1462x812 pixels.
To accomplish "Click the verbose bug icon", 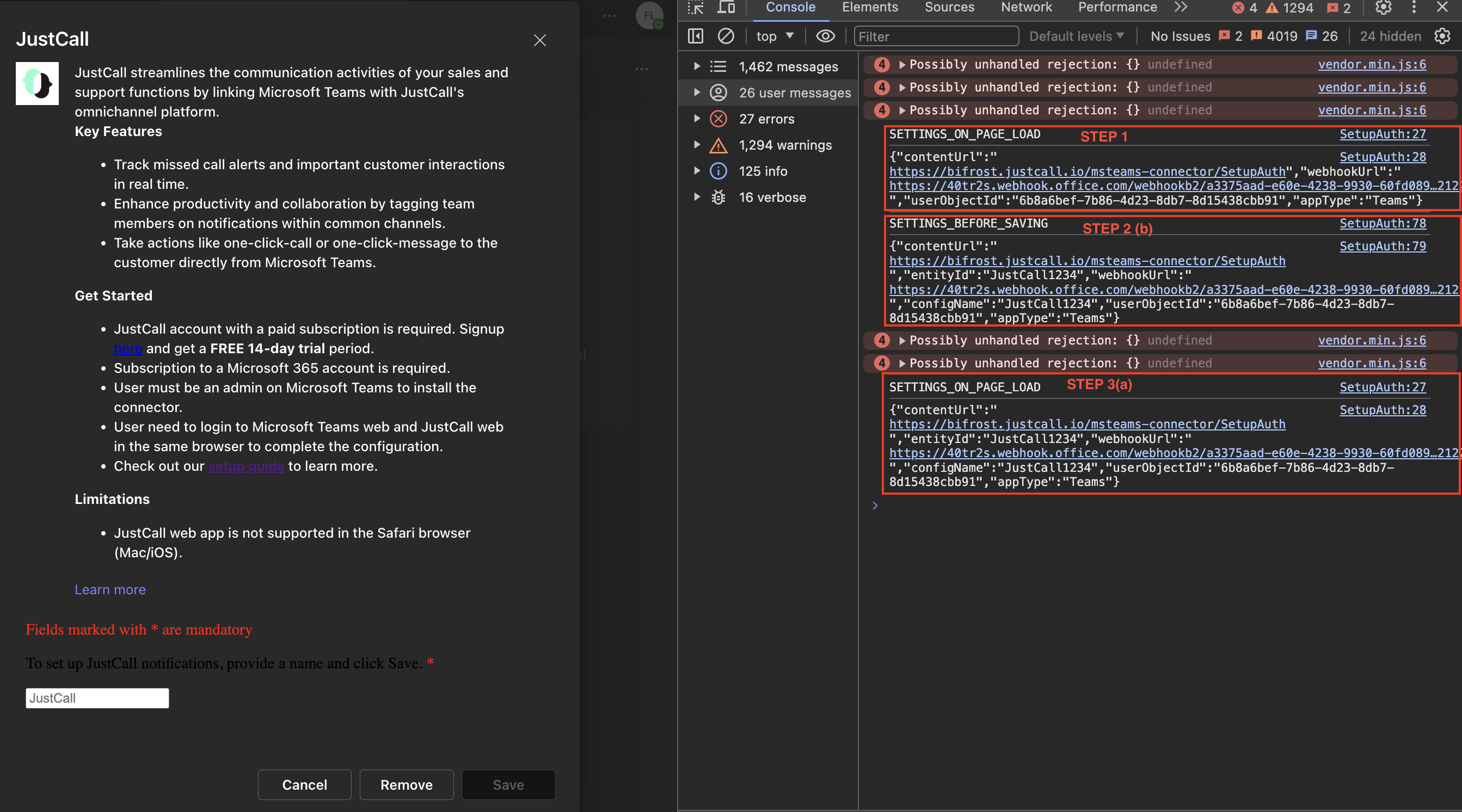I will (x=718, y=197).
